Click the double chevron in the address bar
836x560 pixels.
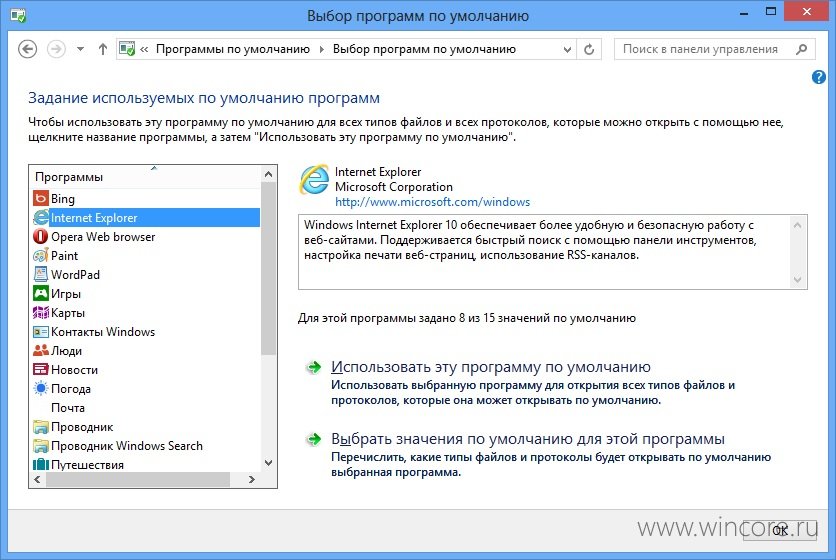click(x=144, y=49)
